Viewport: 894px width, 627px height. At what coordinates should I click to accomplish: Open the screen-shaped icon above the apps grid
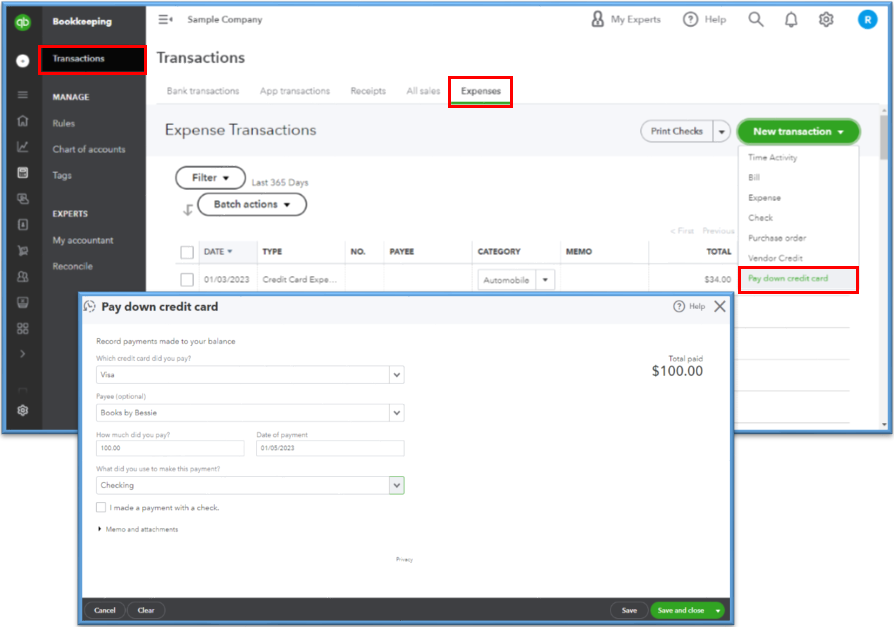pos(22,302)
